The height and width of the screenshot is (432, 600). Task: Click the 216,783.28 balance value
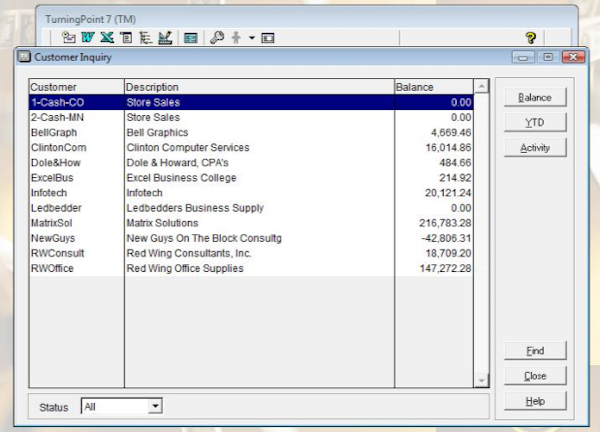(445, 223)
